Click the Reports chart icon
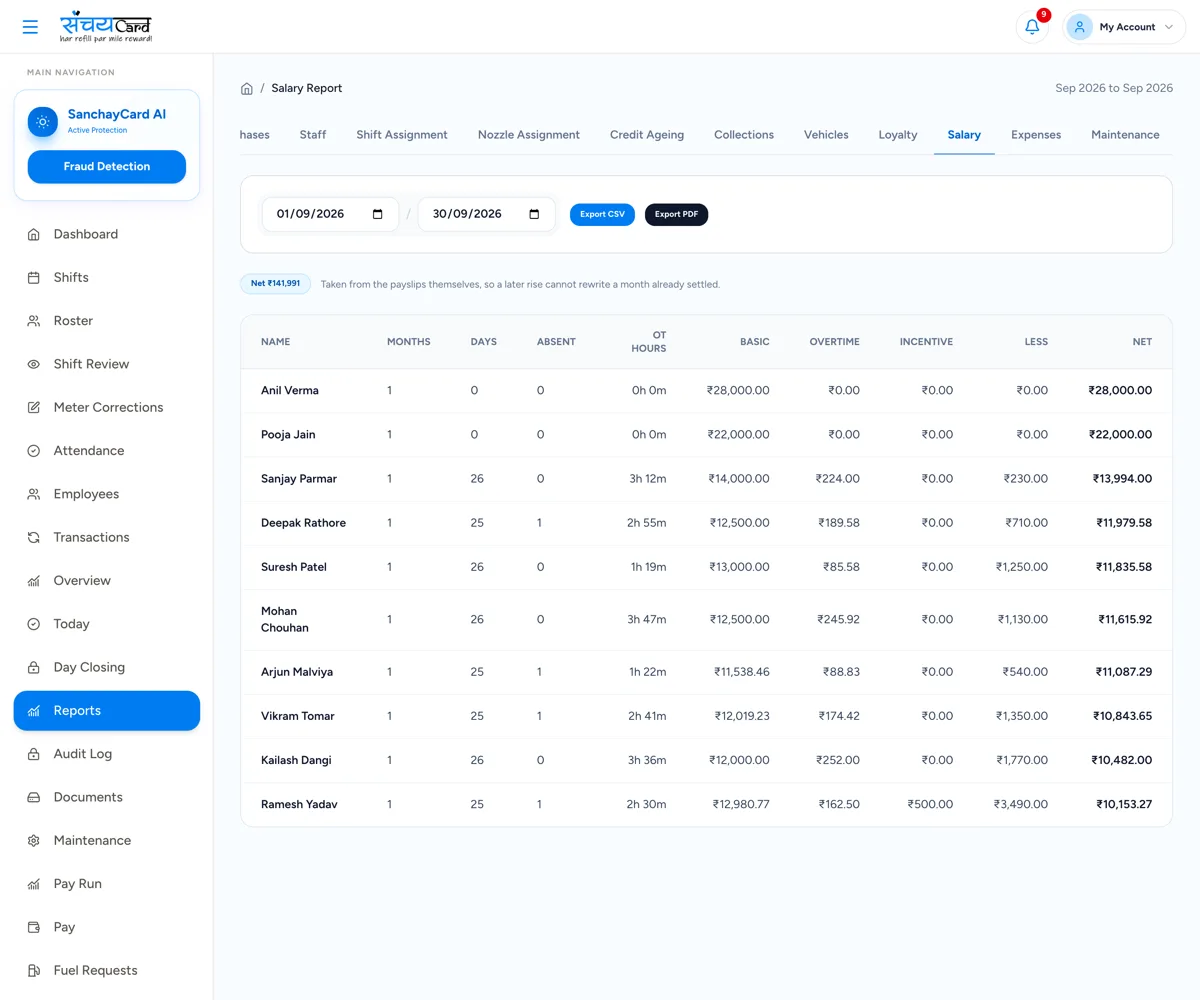1200x1000 pixels. pos(33,711)
